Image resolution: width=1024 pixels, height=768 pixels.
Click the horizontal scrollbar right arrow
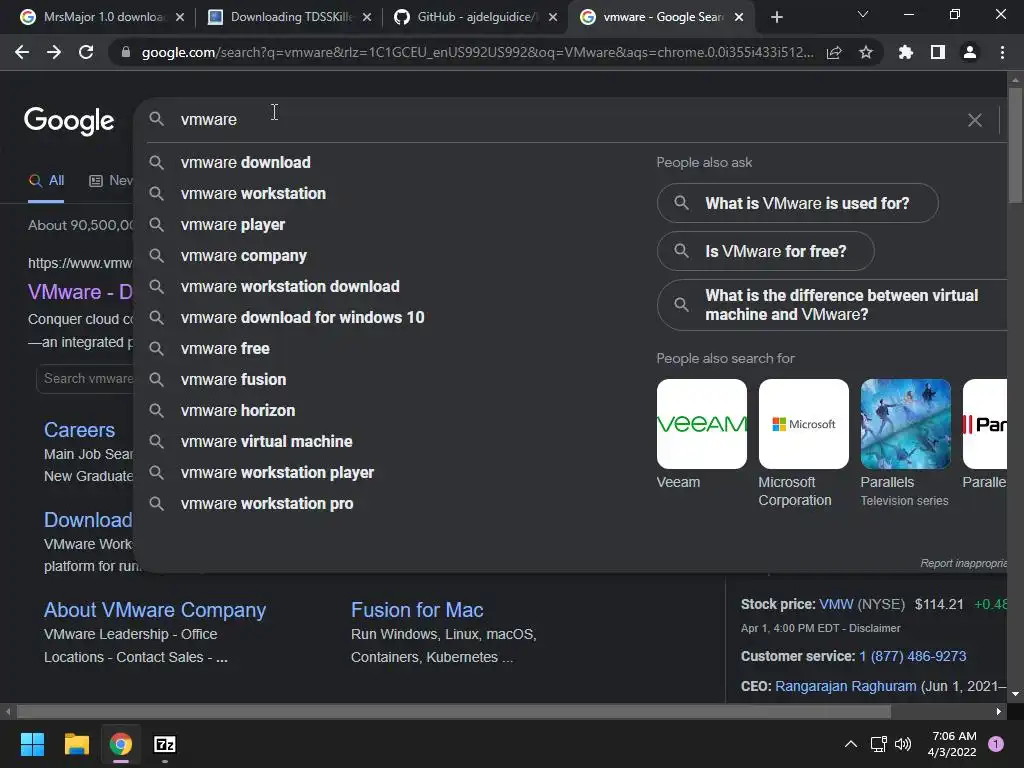coord(999,711)
